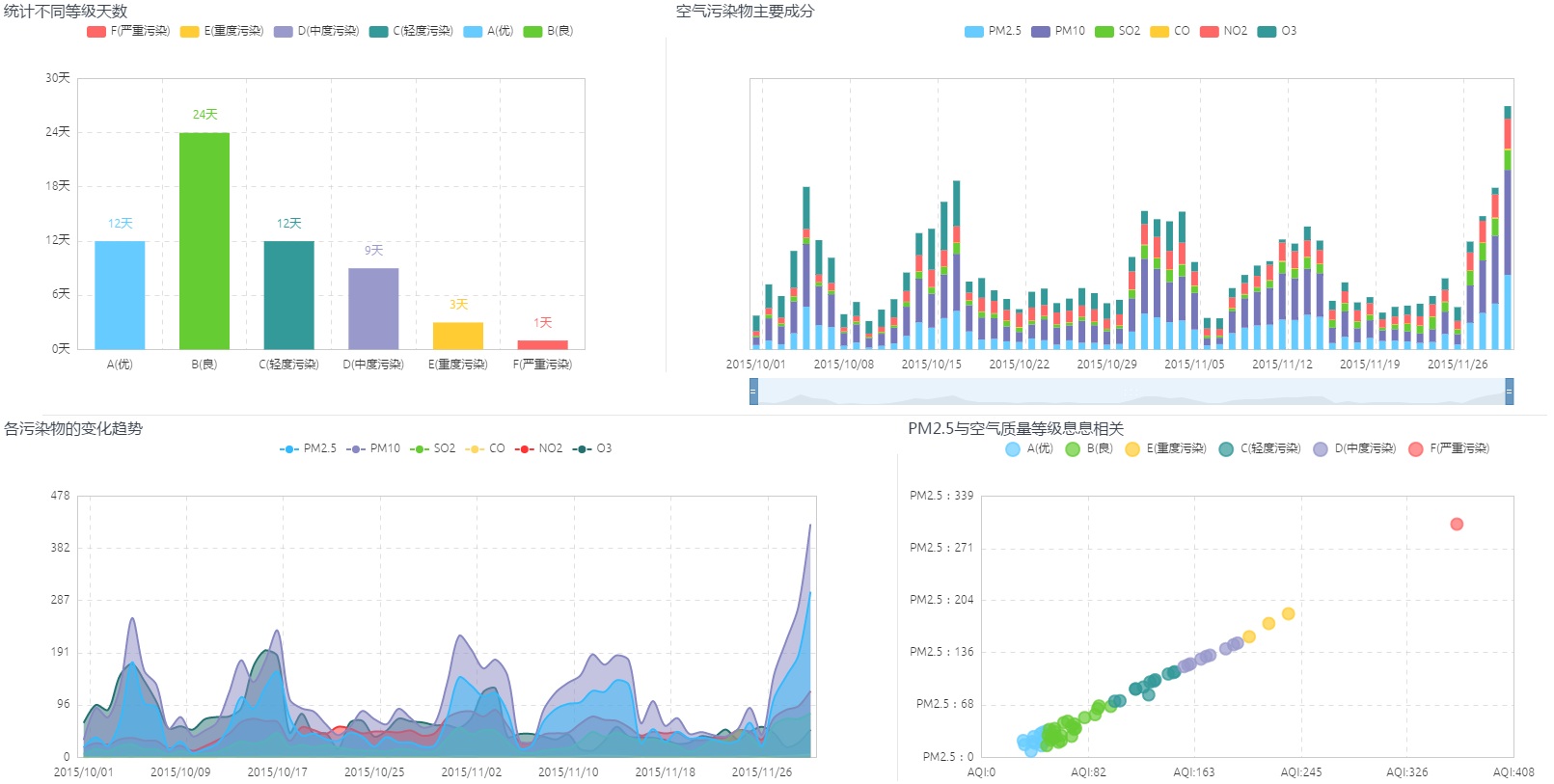The image size is (1554, 784).
Task: Click the 478 trend chart axis value
Action: point(61,496)
